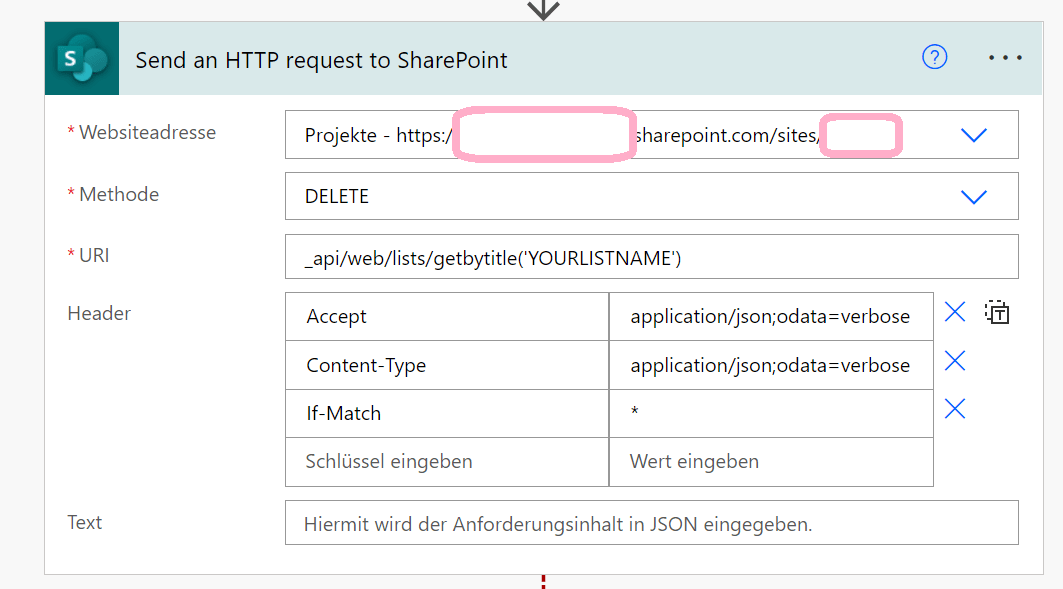1063x589 pixels.
Task: Select the Accept header value field
Action: point(770,316)
